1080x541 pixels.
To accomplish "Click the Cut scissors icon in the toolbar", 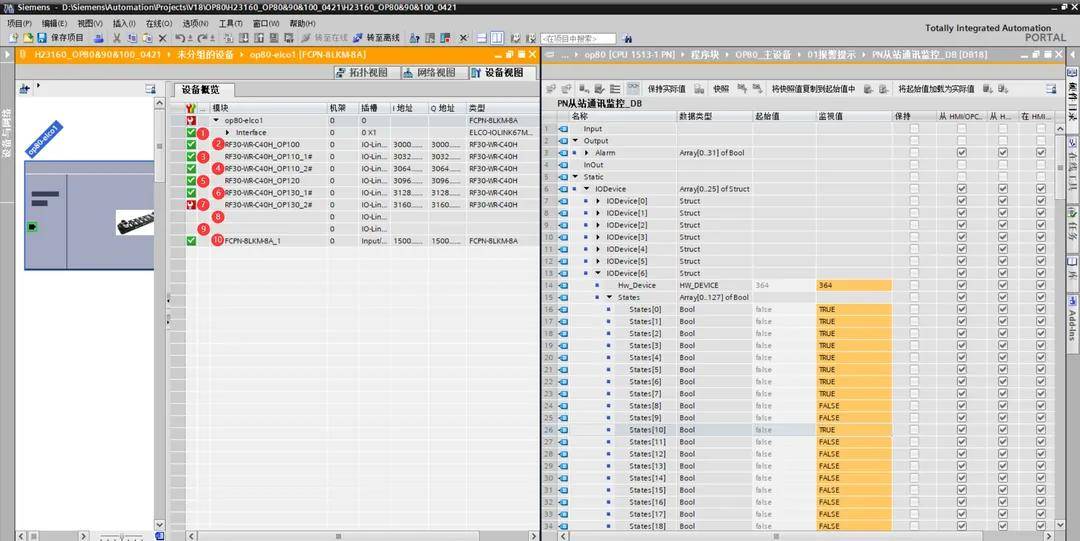I will pos(117,38).
